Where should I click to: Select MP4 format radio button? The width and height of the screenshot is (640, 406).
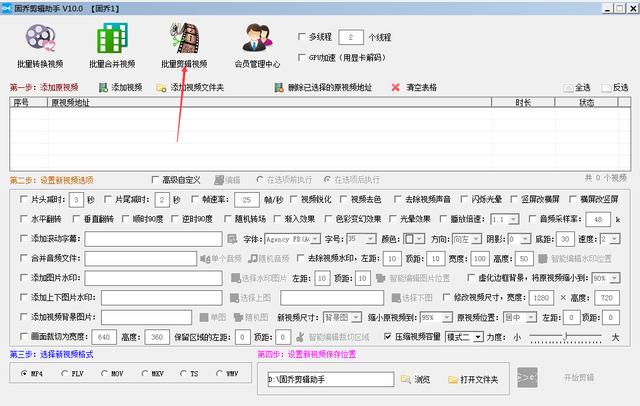[24, 373]
